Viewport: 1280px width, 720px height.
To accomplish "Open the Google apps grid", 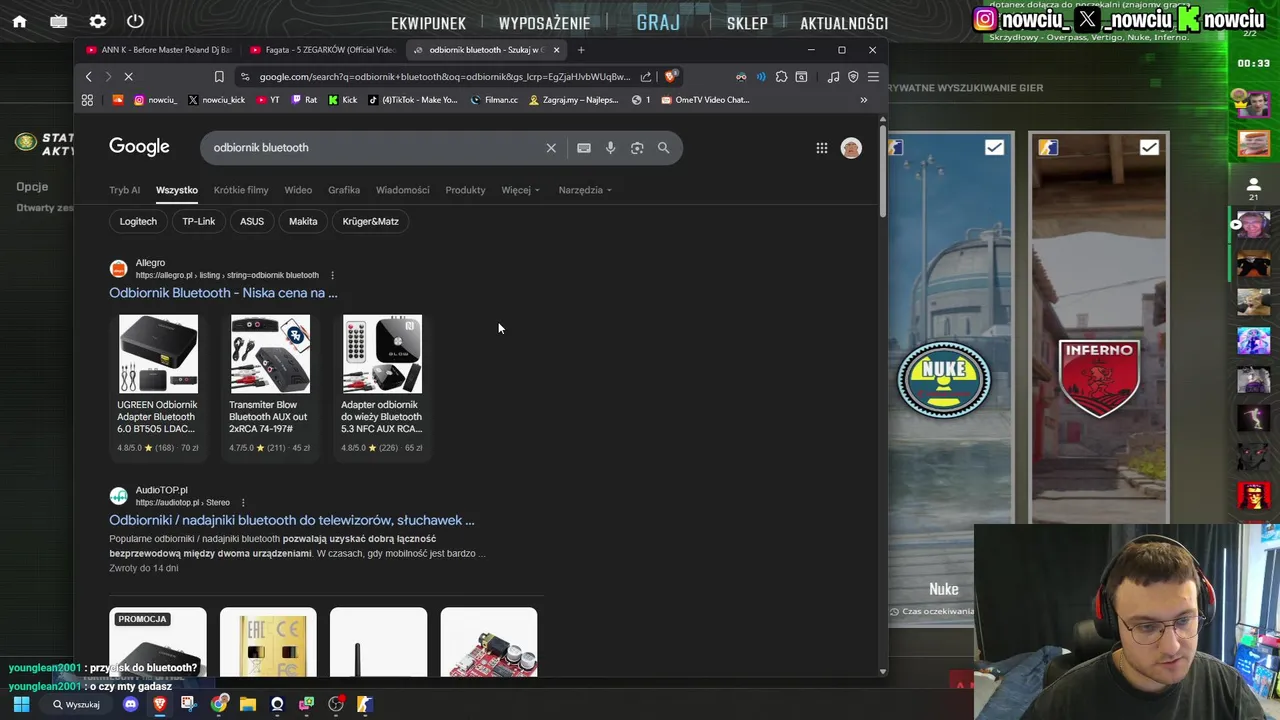I will click(822, 148).
